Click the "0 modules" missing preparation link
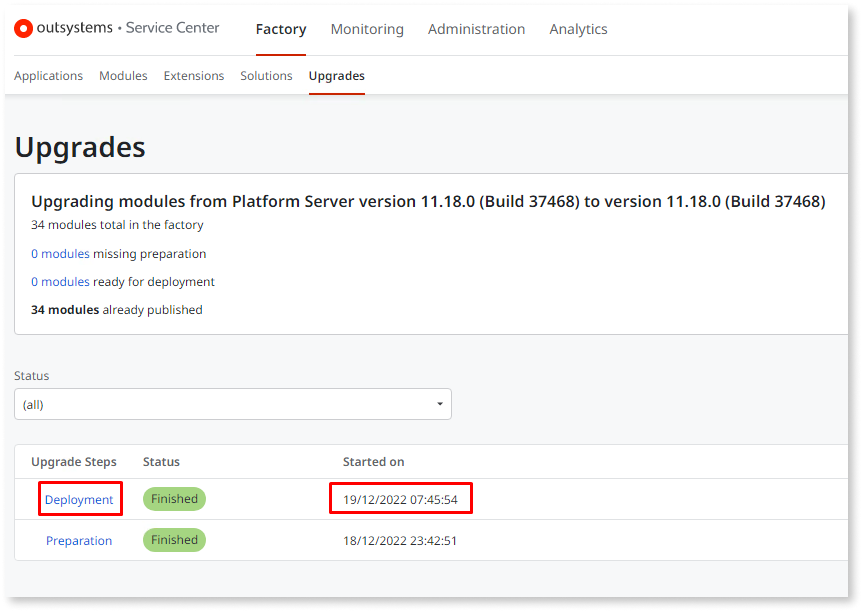 tap(60, 253)
